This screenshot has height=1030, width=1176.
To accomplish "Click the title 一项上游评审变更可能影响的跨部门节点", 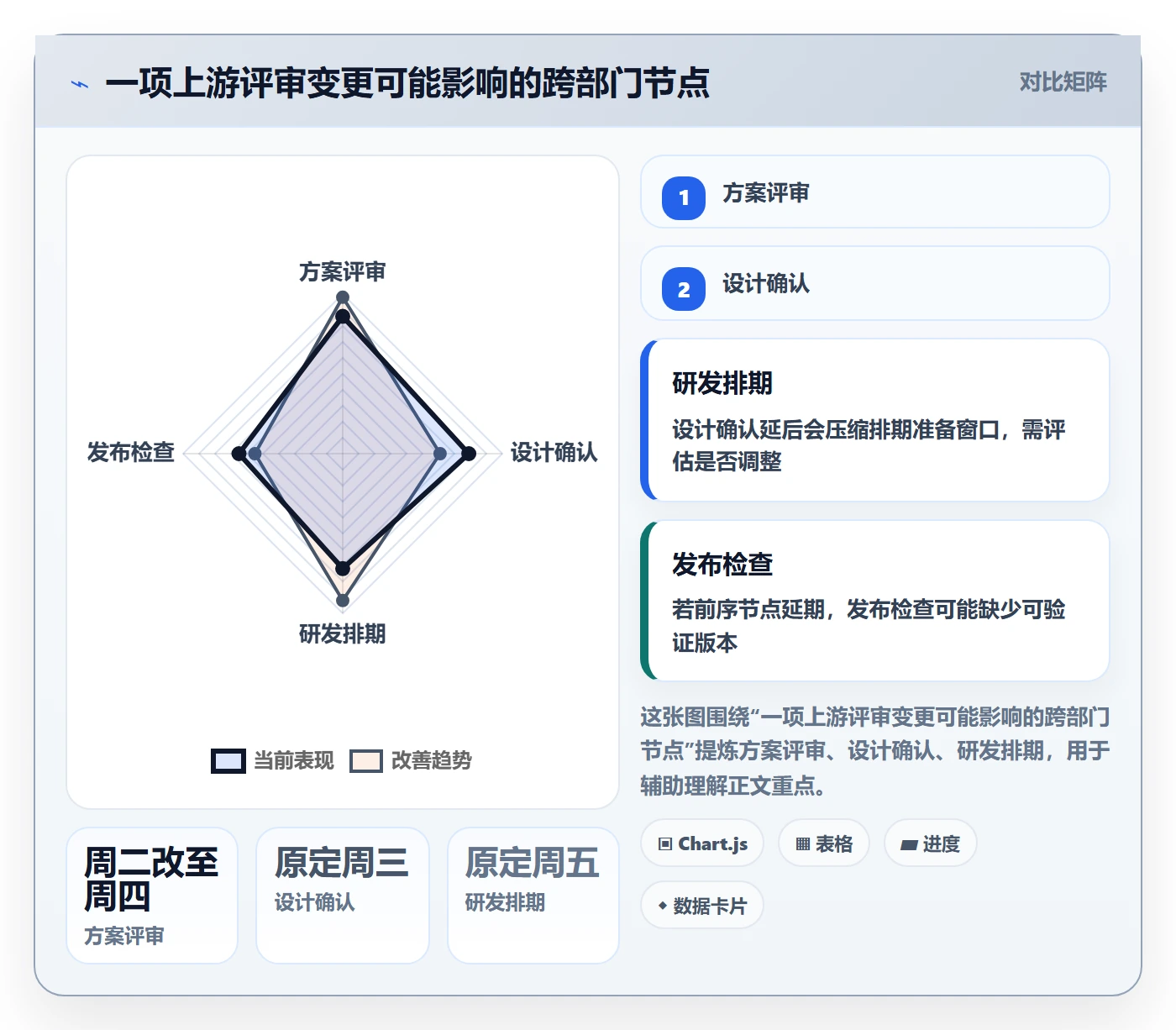I will point(407,83).
